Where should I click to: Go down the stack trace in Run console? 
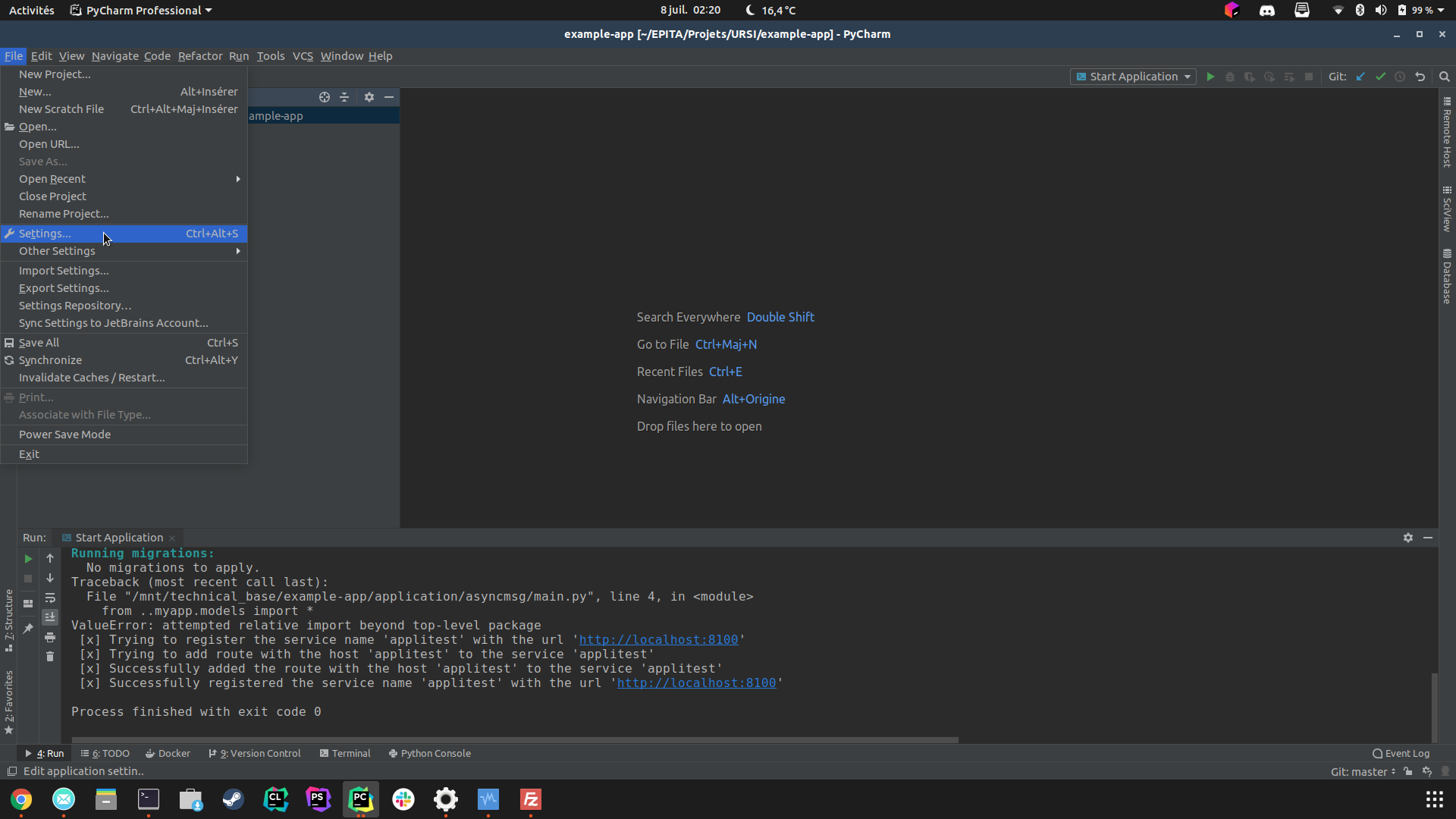pyautogui.click(x=50, y=579)
